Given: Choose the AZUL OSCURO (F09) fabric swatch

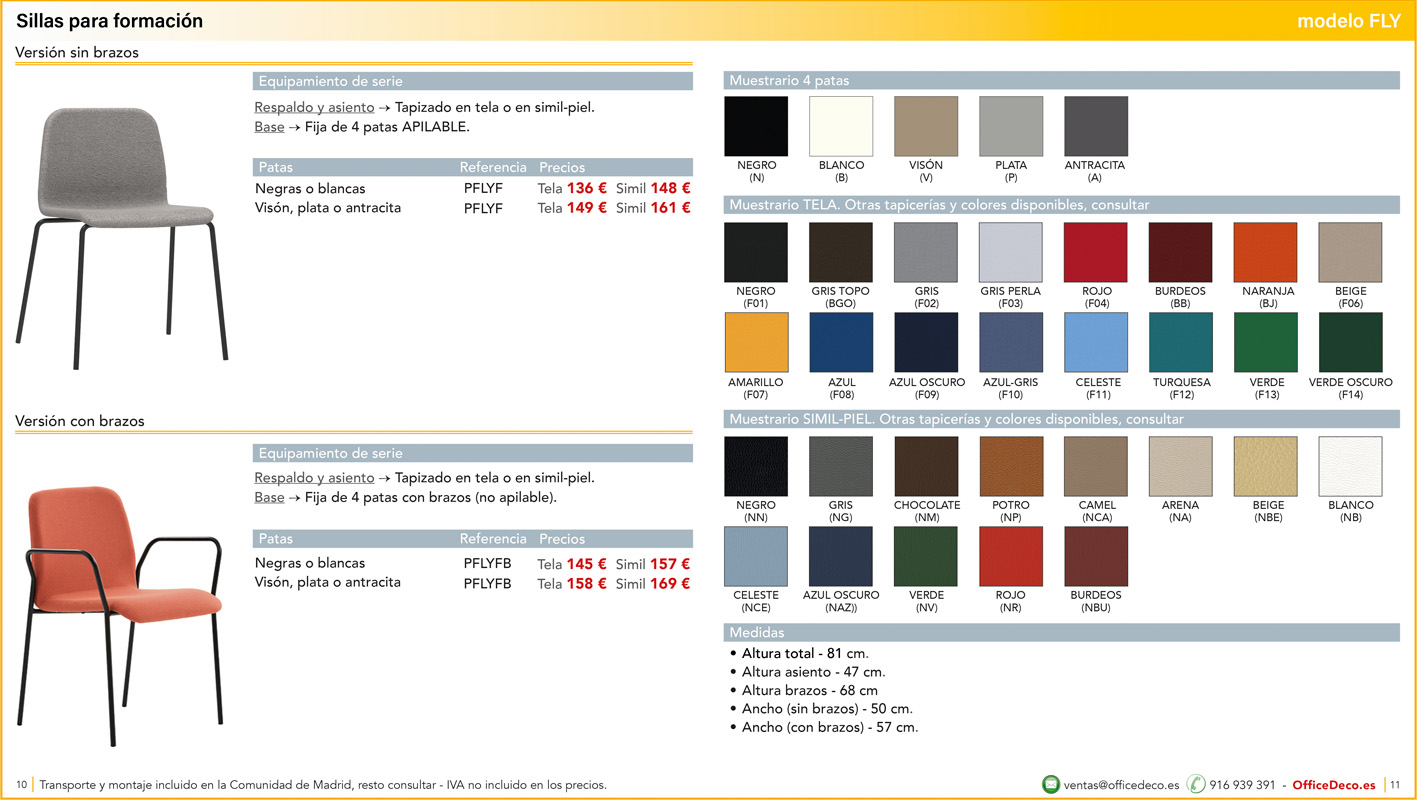Looking at the screenshot, I should point(926,343).
